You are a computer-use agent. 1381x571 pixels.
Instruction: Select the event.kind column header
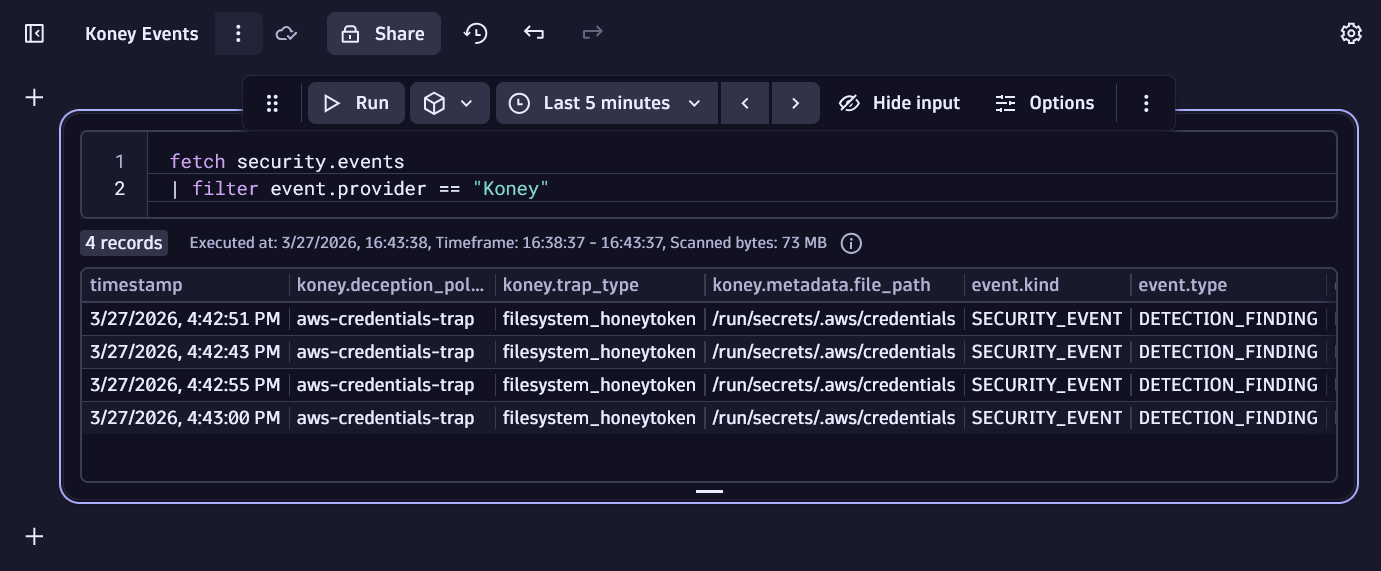[1016, 285]
